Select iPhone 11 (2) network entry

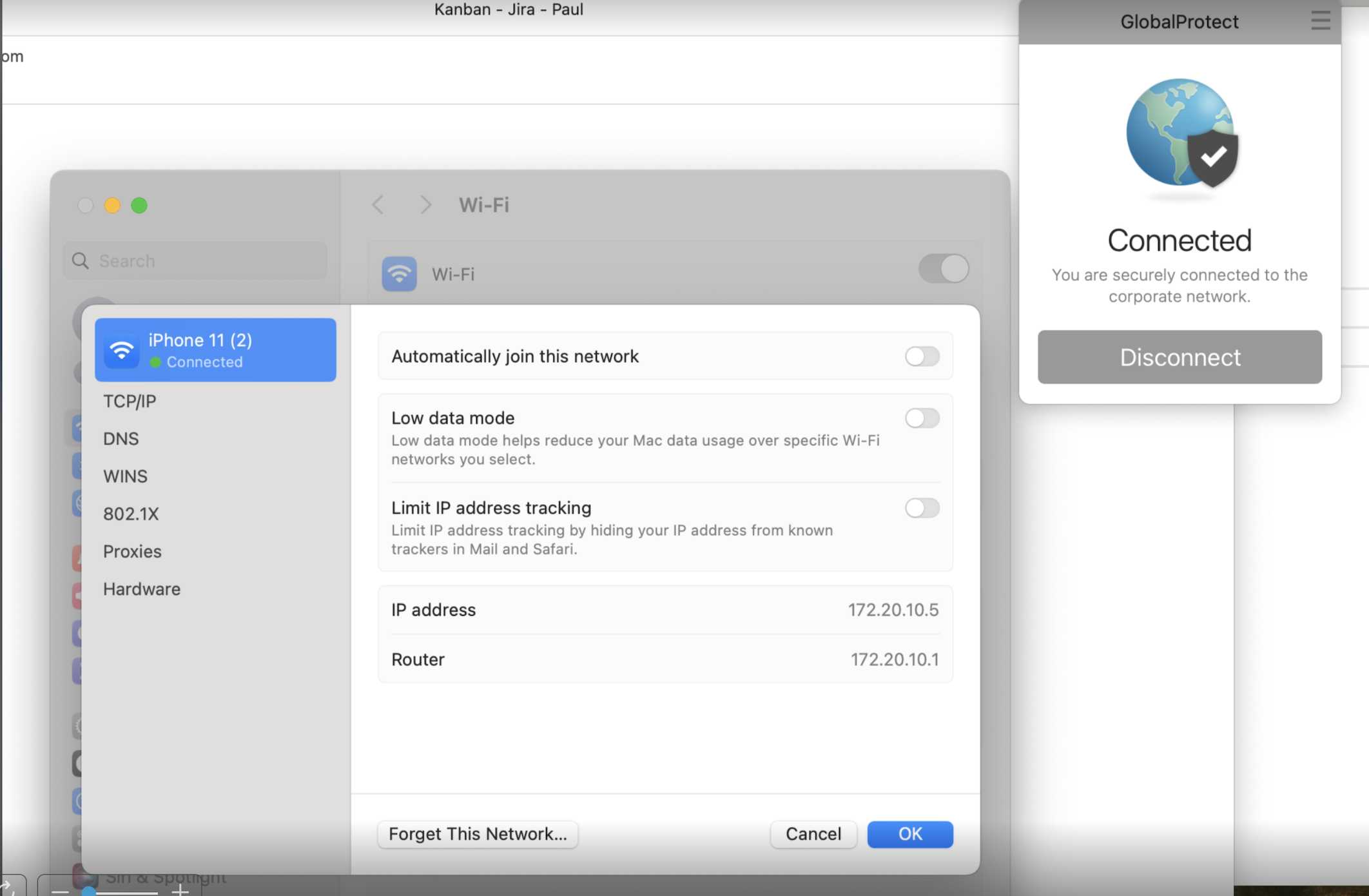tap(215, 350)
